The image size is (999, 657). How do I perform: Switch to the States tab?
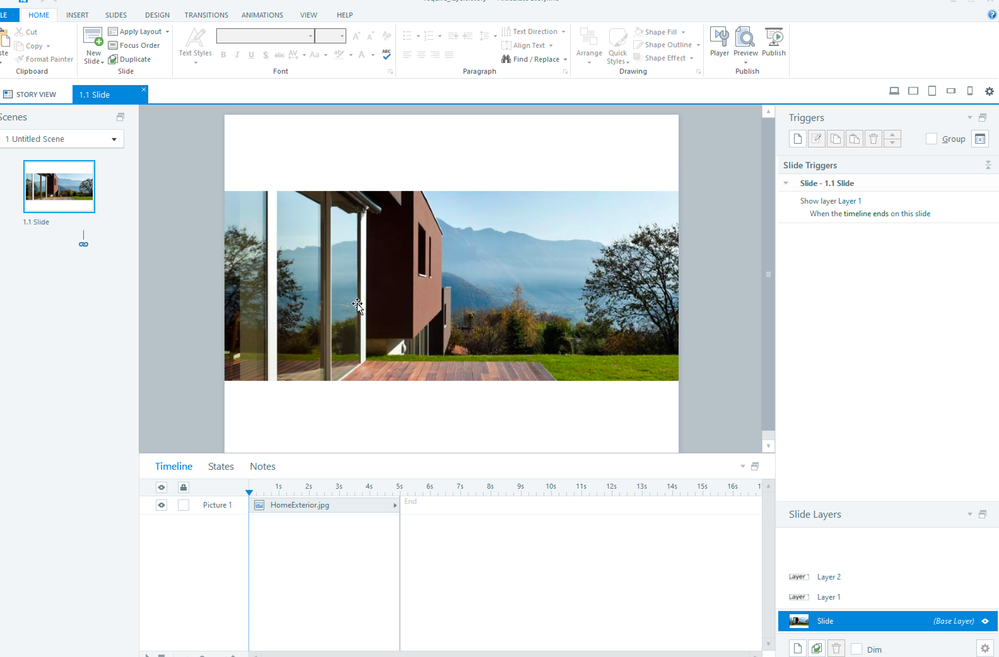[221, 467]
